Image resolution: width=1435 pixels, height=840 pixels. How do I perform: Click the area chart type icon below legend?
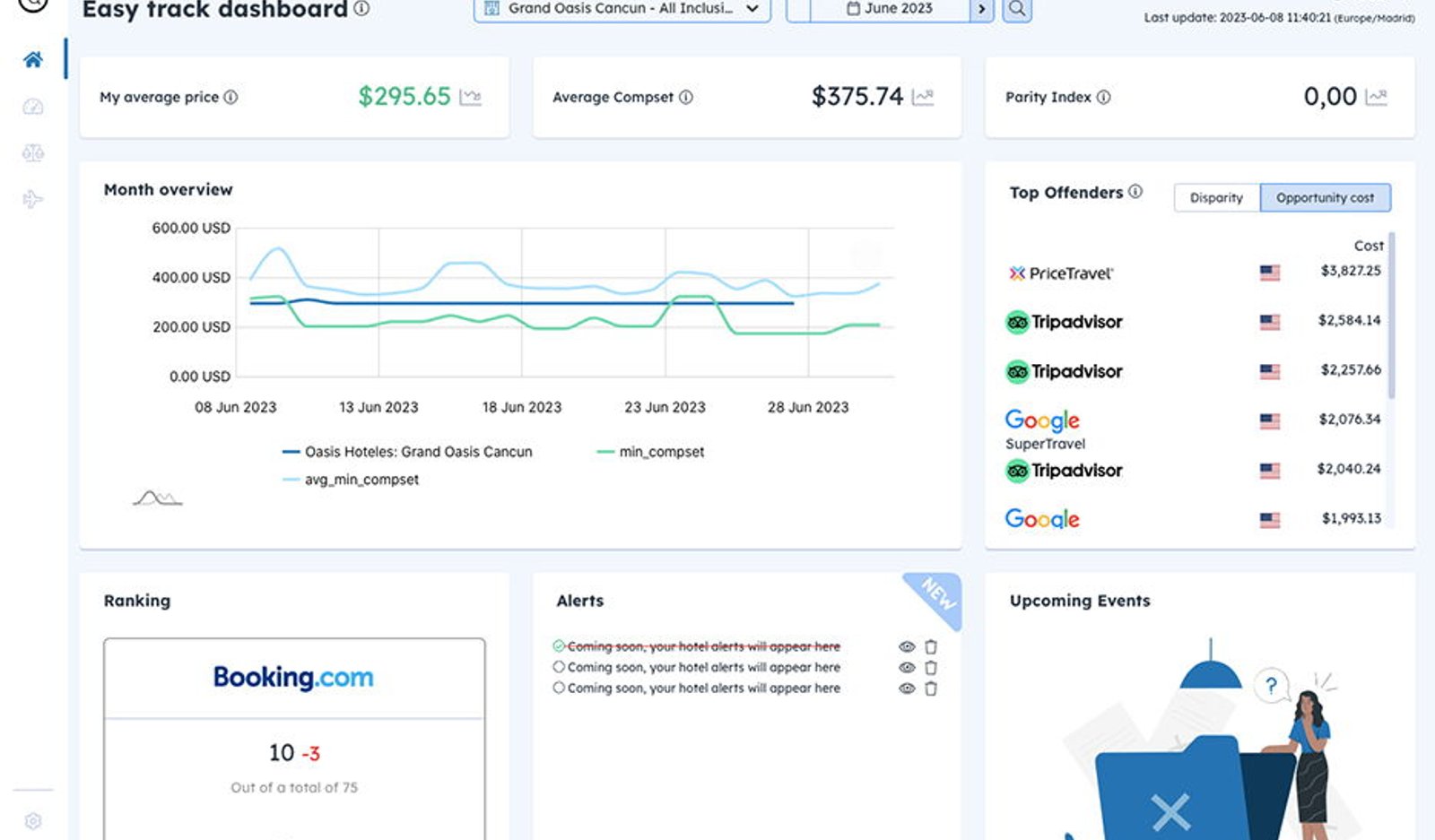tap(158, 498)
